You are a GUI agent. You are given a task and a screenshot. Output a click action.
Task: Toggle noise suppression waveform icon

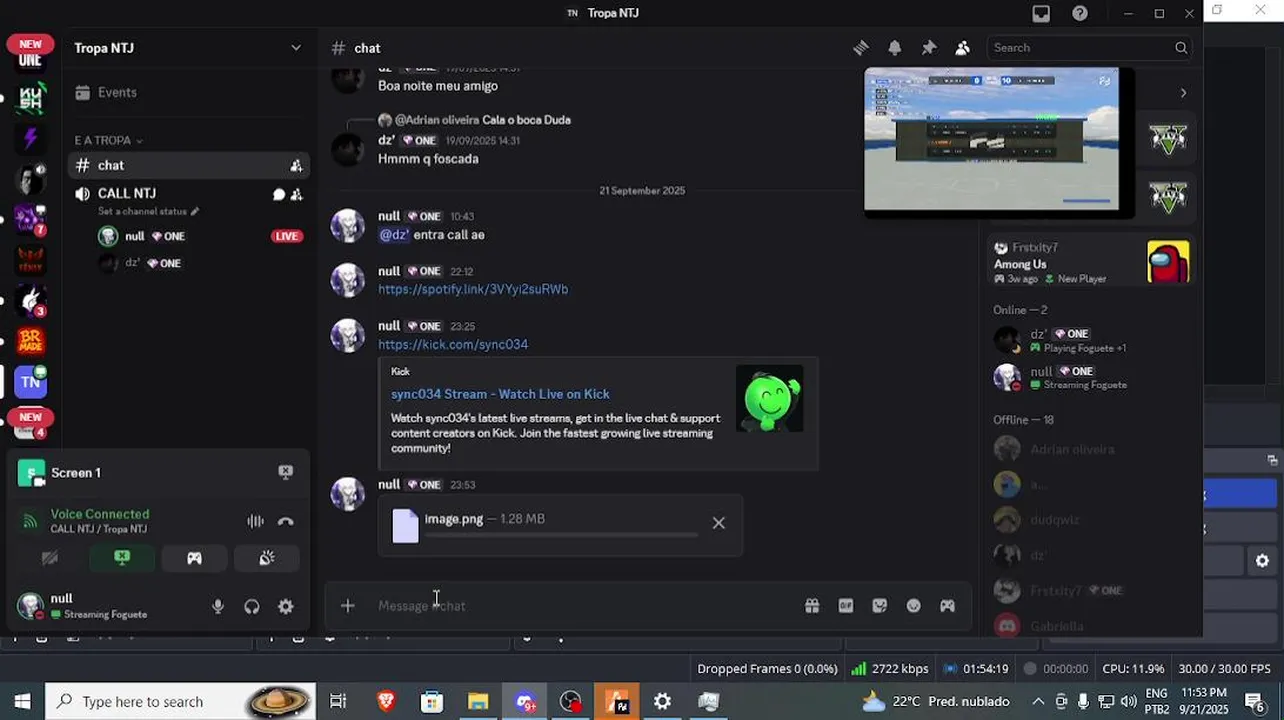pos(256,521)
